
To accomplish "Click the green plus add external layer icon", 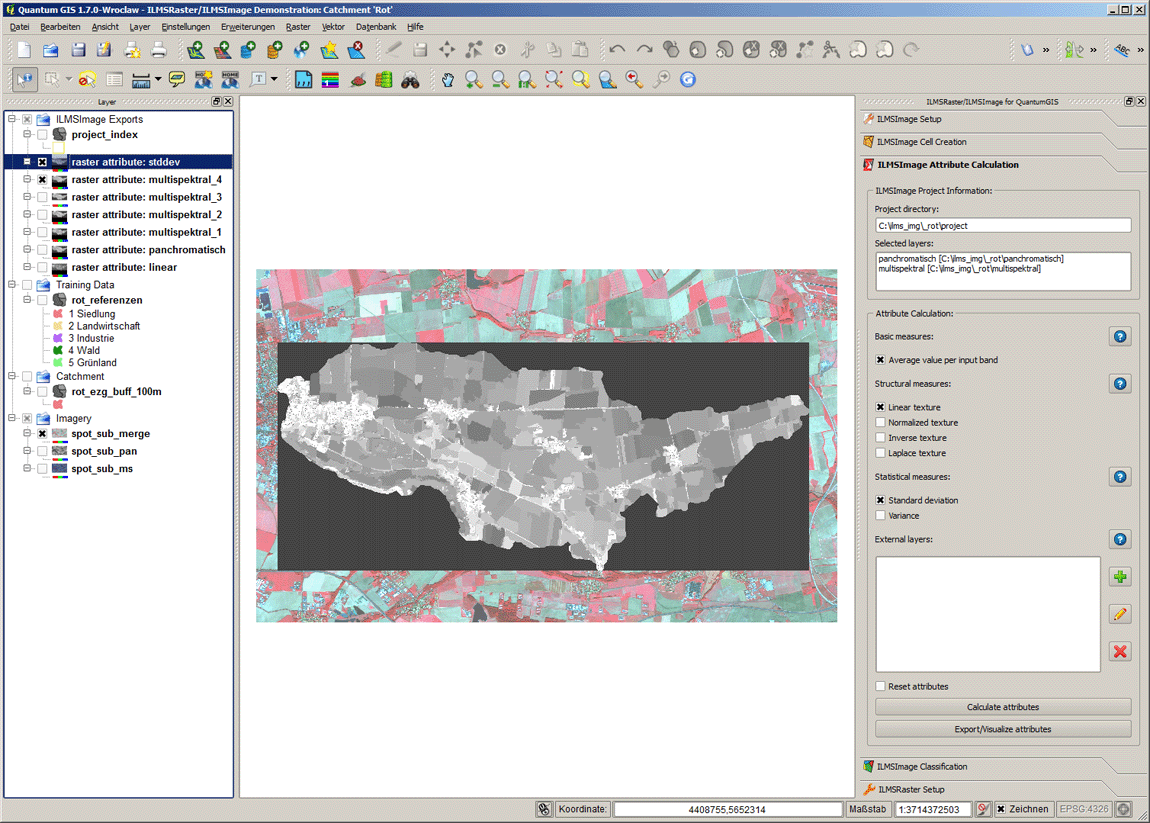I will point(1120,578).
